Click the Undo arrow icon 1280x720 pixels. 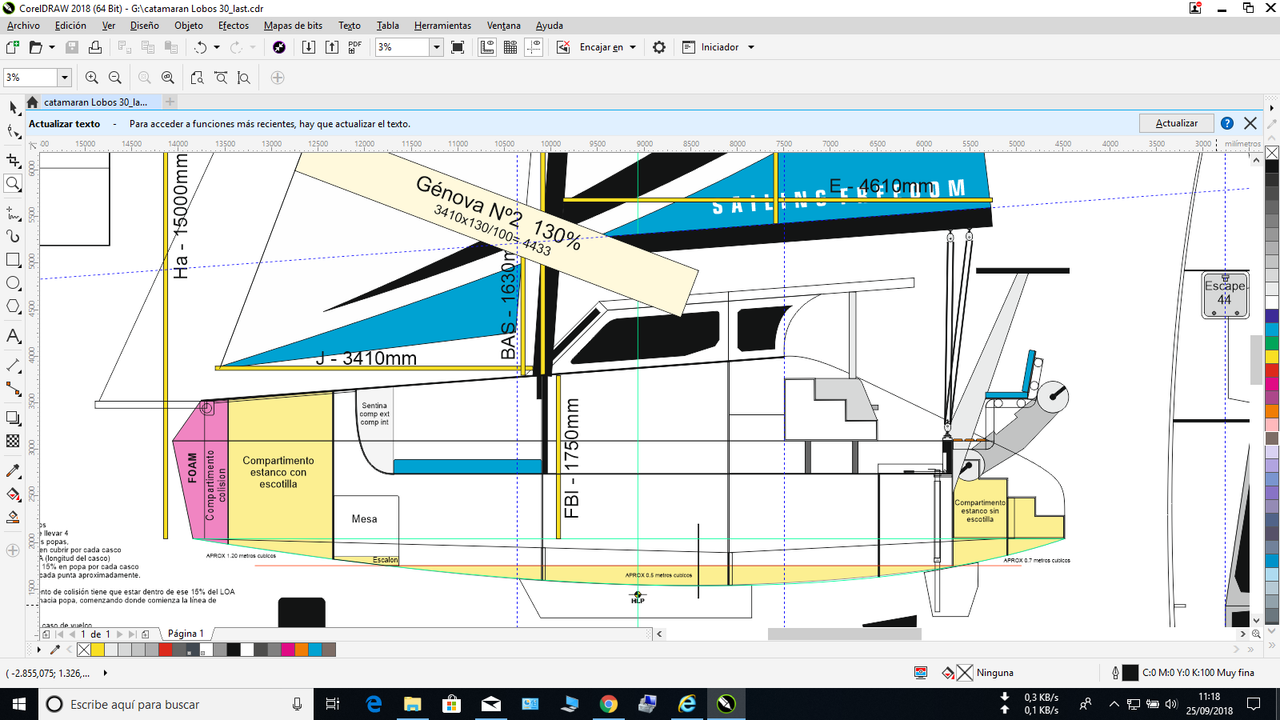coord(200,47)
